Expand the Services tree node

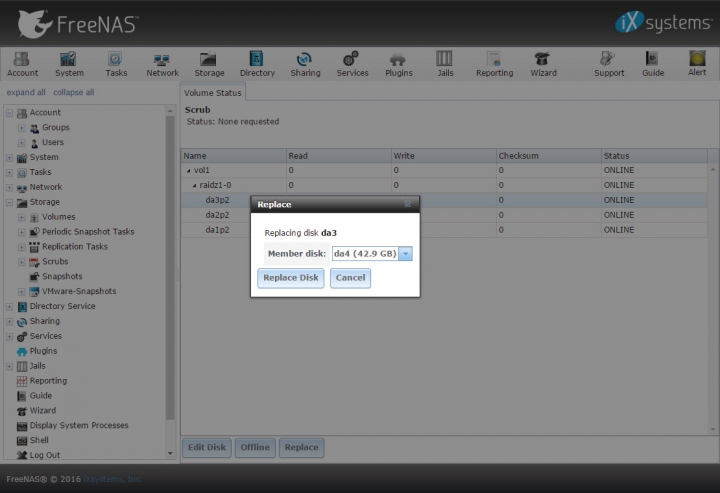tap(9, 336)
